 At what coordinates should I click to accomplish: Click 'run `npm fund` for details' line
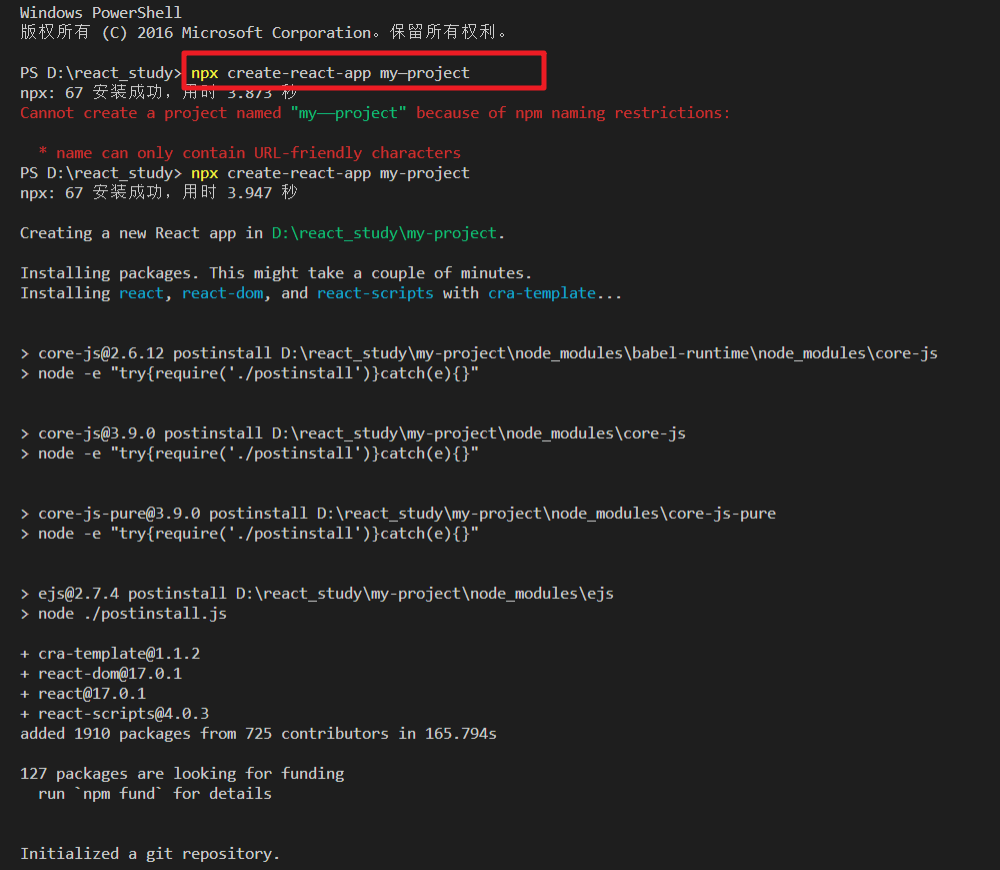(x=155, y=794)
